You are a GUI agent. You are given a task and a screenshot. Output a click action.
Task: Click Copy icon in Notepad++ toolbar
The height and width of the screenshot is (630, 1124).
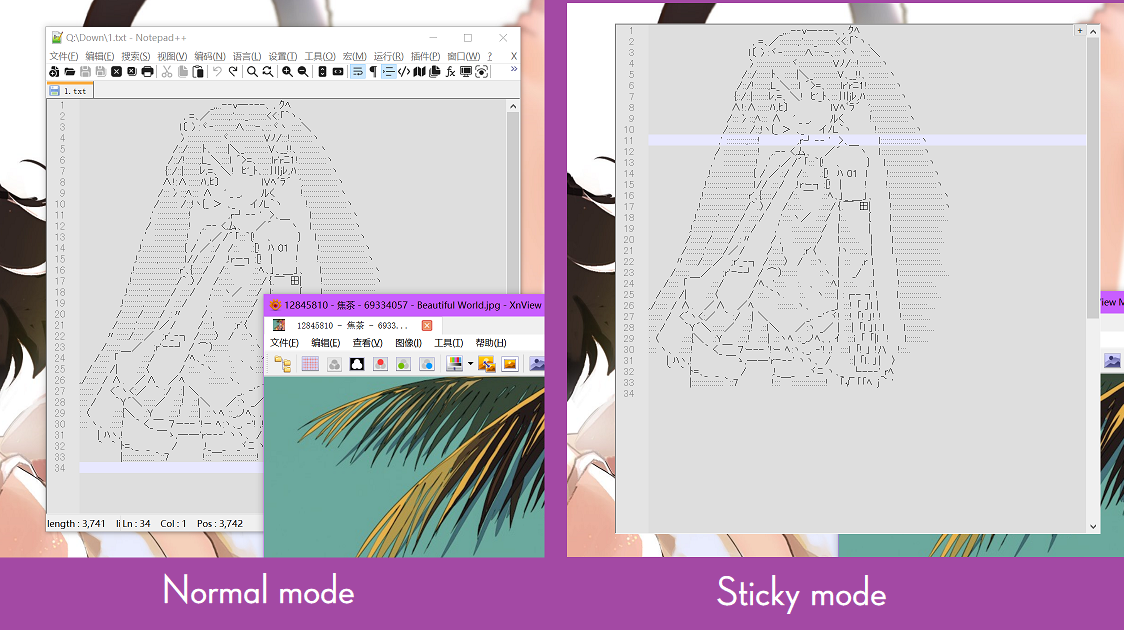point(183,72)
